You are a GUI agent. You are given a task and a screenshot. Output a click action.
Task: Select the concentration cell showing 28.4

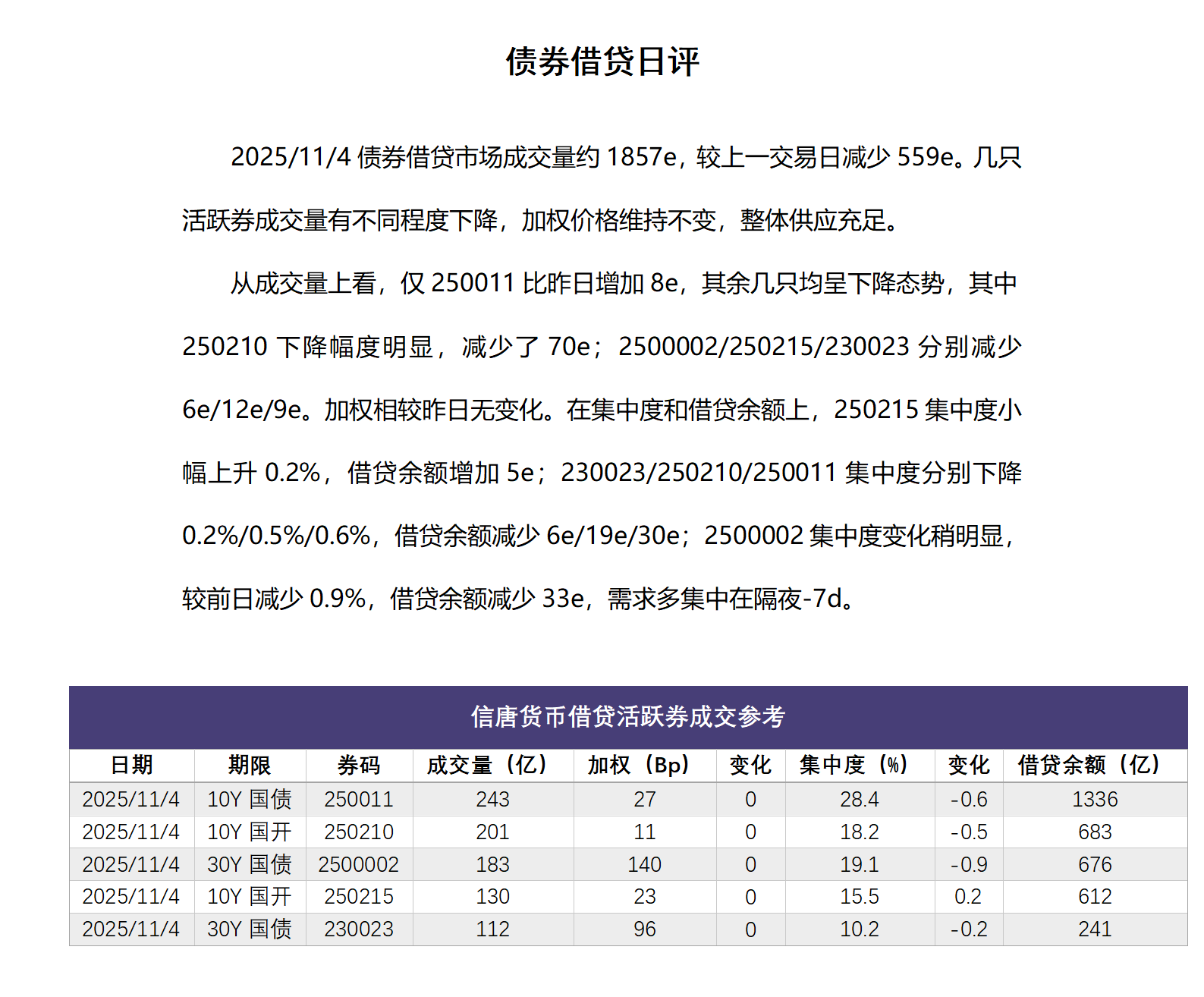(x=859, y=799)
